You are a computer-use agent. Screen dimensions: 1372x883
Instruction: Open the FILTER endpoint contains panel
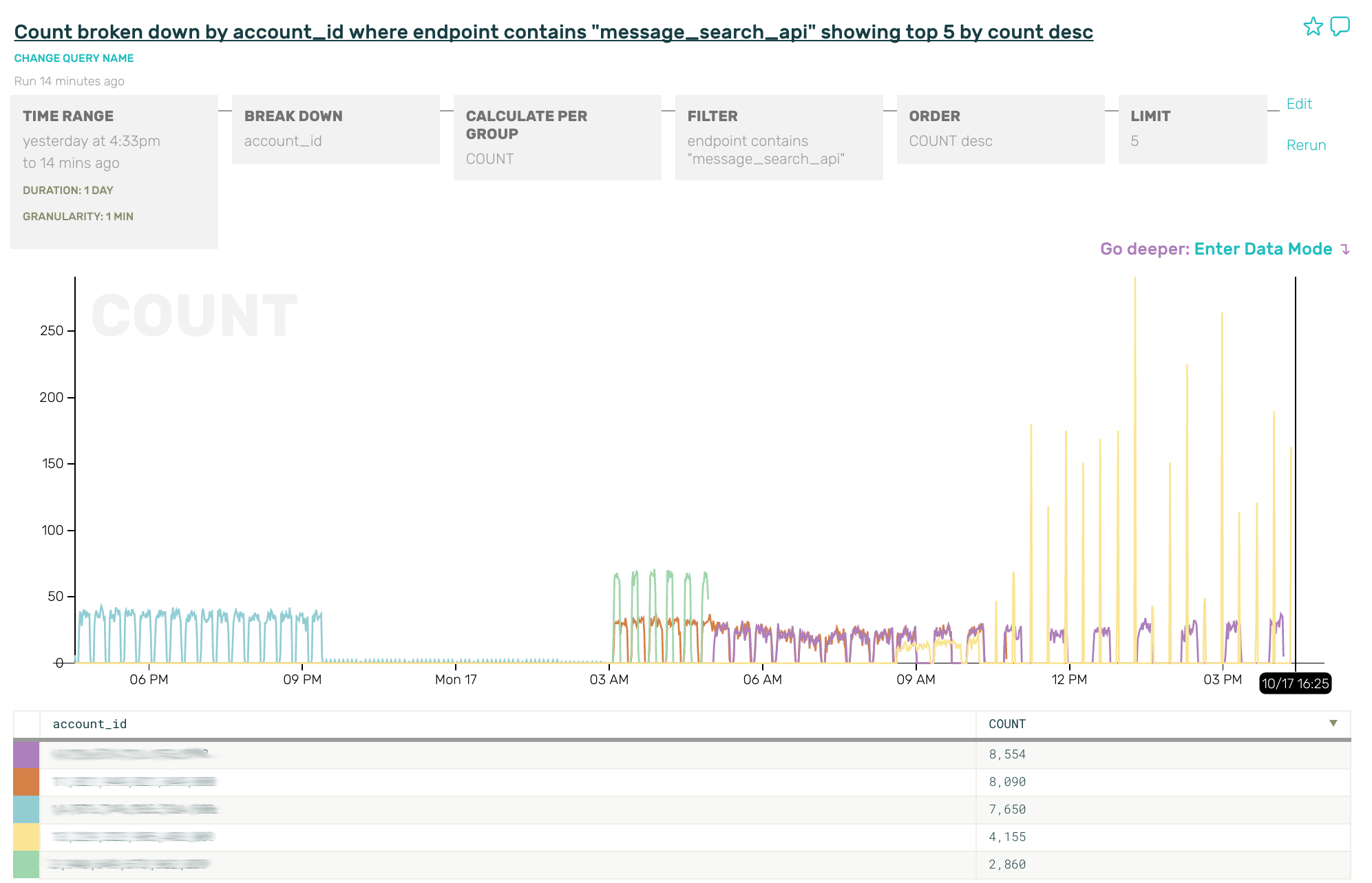click(779, 138)
